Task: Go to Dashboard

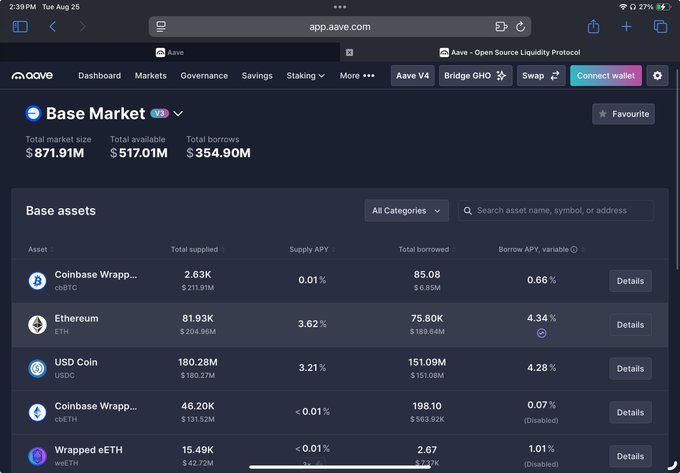Action: [99, 75]
